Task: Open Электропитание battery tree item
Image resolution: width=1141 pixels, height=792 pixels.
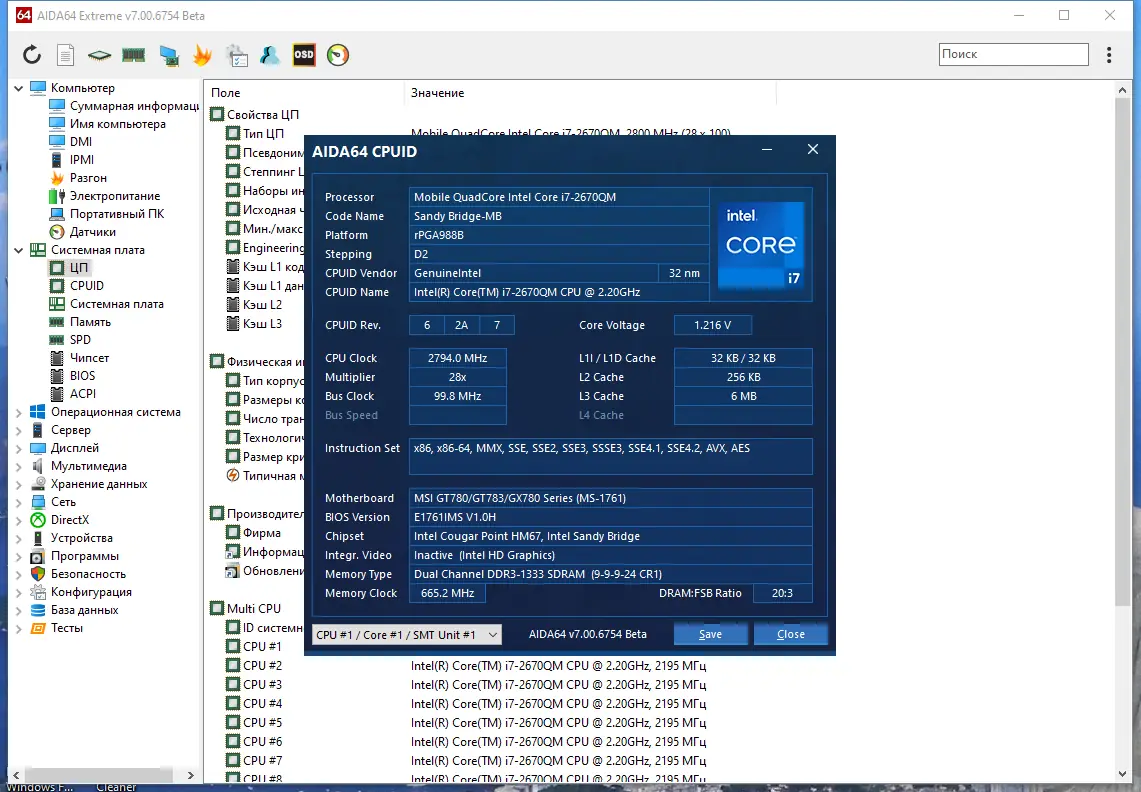Action: pyautogui.click(x=105, y=196)
